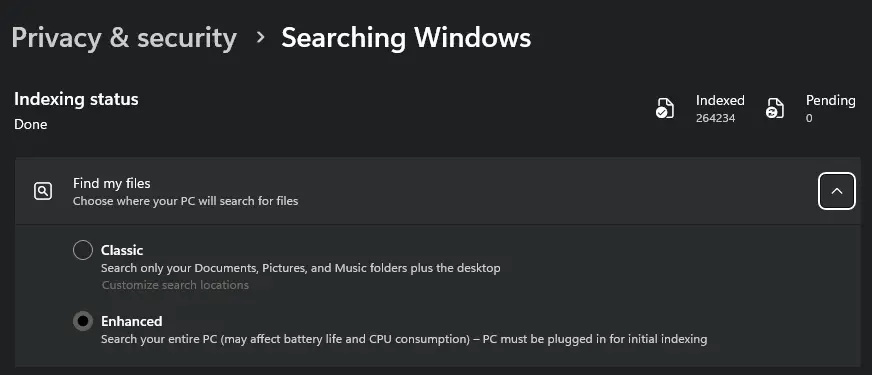Click the Find my files magnifier icon

(43, 191)
